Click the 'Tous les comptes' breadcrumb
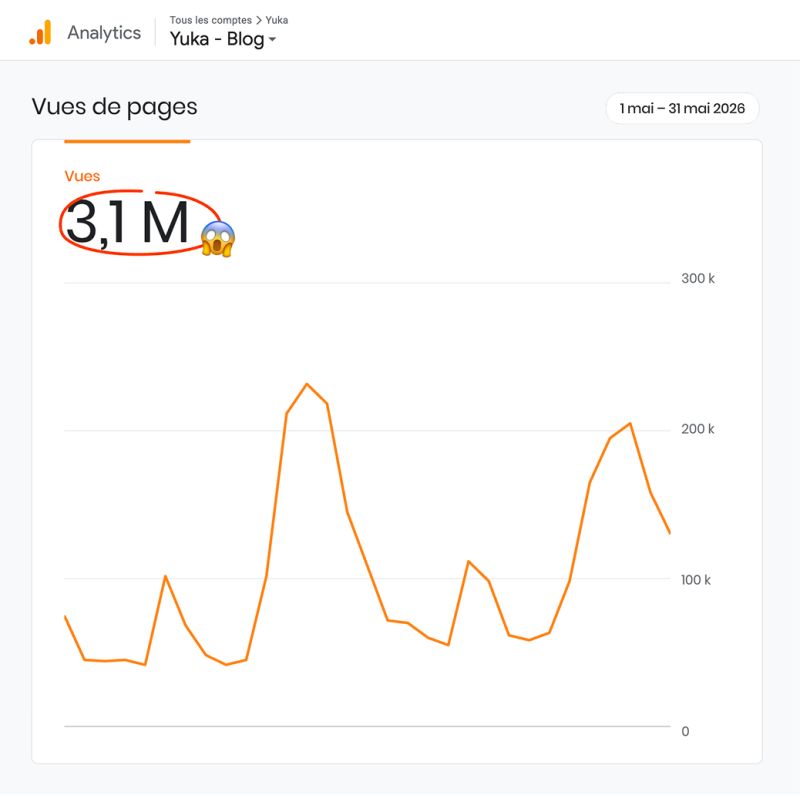The image size is (800, 795). pos(211,20)
